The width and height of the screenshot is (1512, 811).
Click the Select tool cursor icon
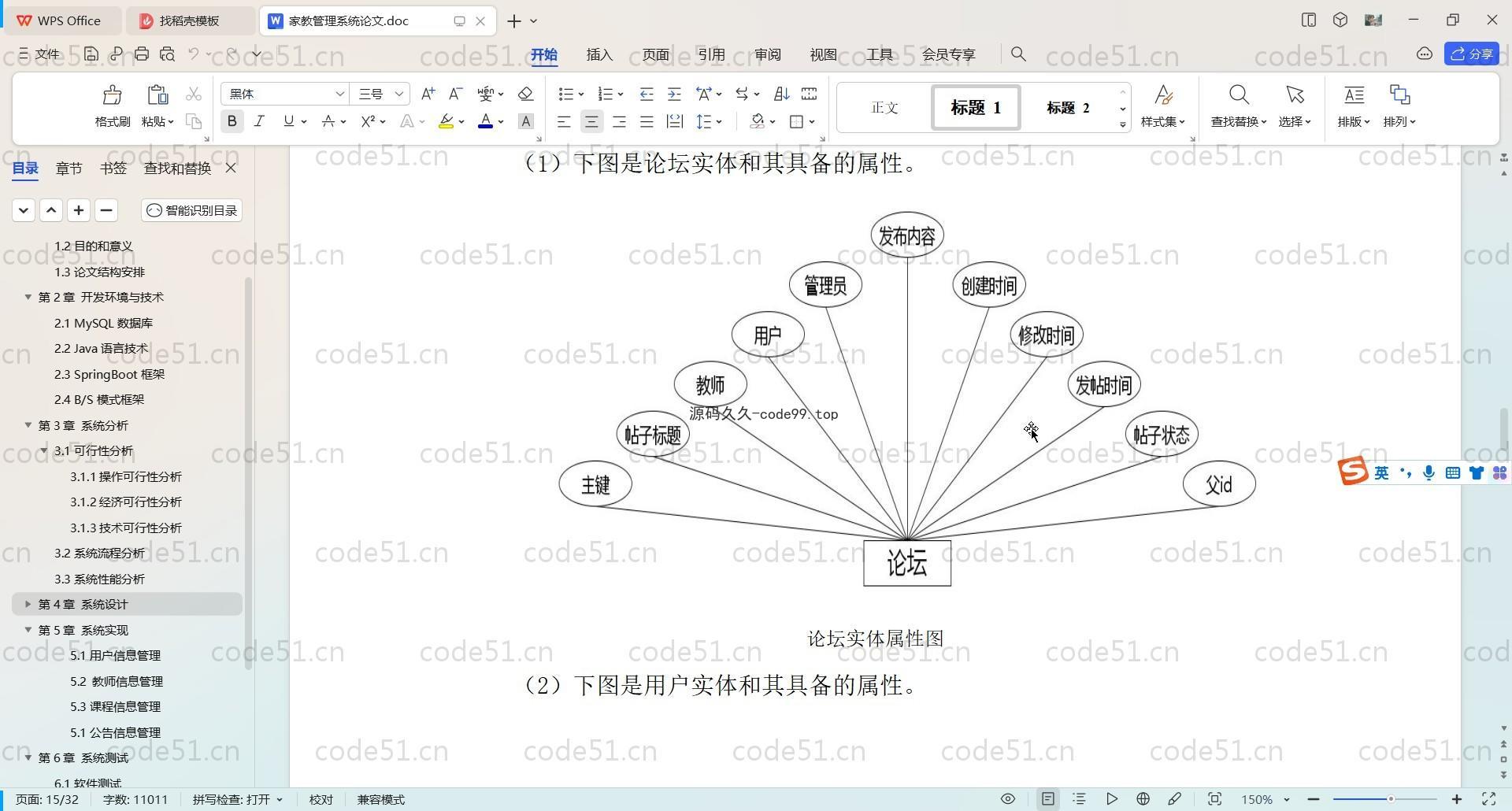pos(1294,95)
